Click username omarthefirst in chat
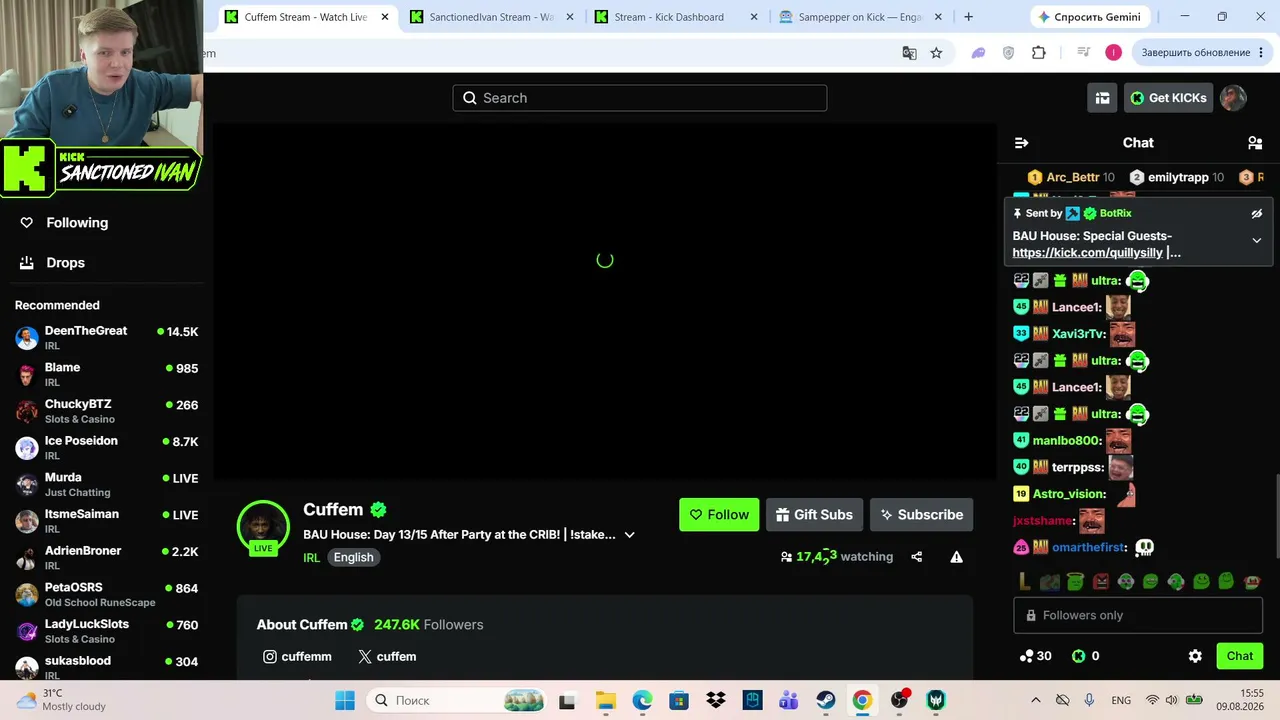 pyautogui.click(x=1089, y=548)
